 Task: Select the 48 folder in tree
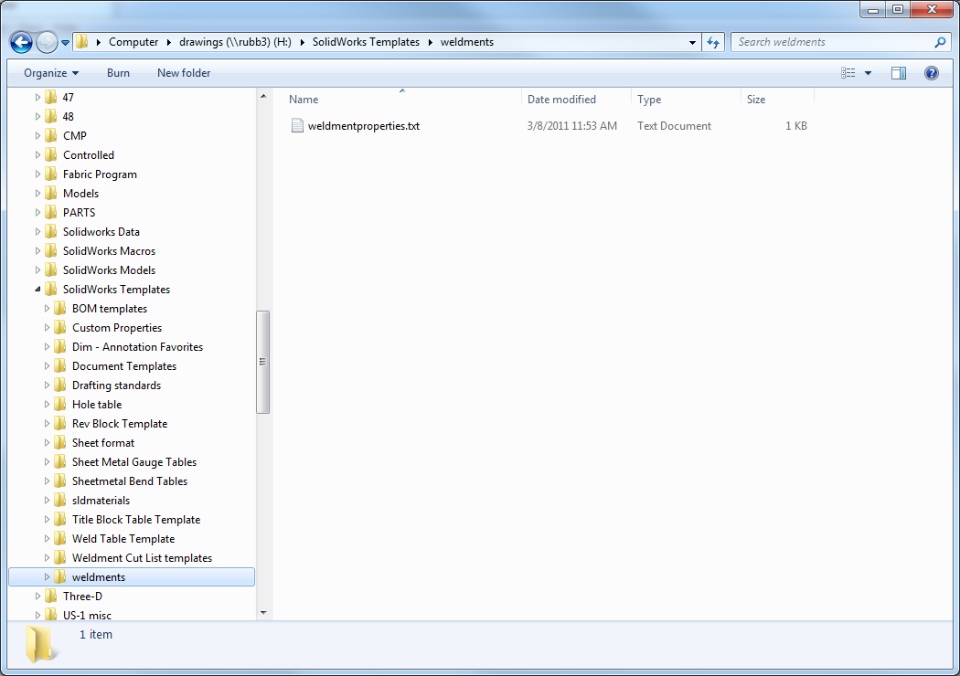[x=68, y=116]
